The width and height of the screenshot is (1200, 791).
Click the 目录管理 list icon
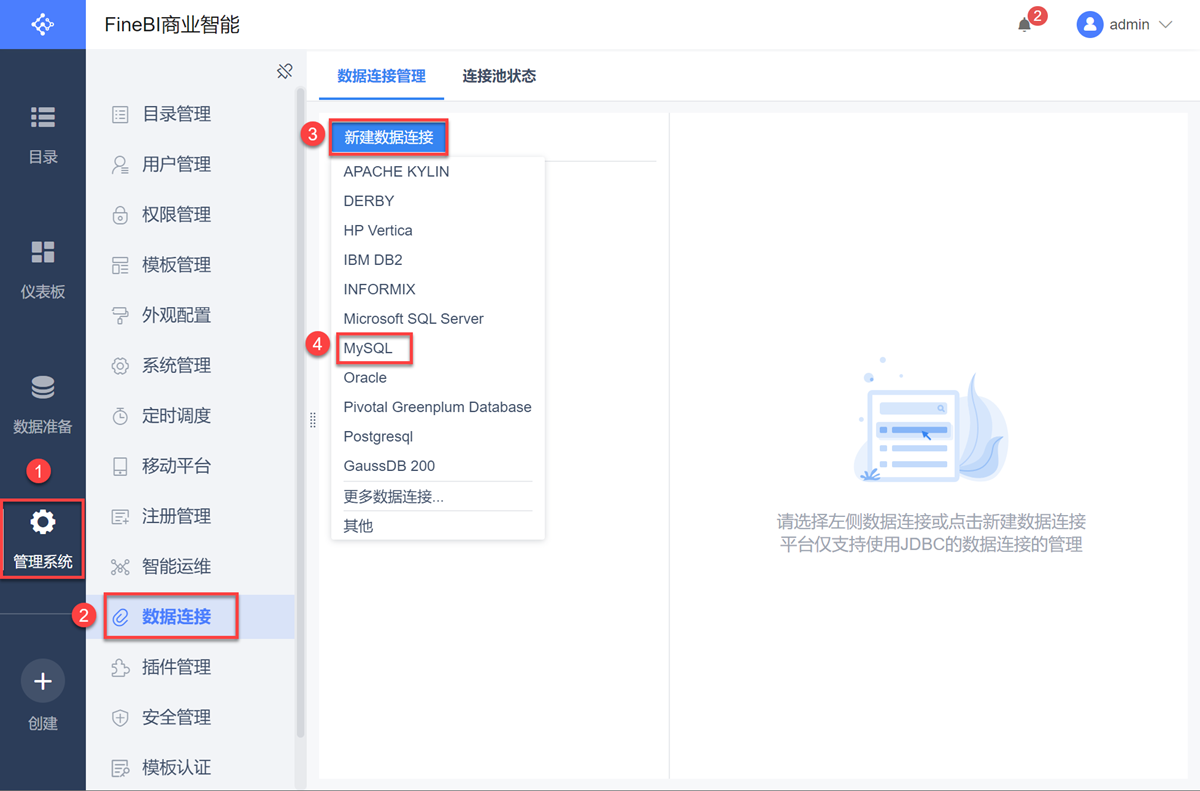pos(120,114)
